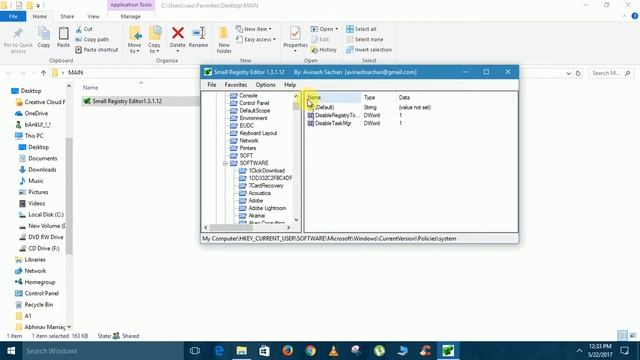Viewport: 640px width, 360px height.
Task: Open the New item dropdown
Action: click(254, 29)
